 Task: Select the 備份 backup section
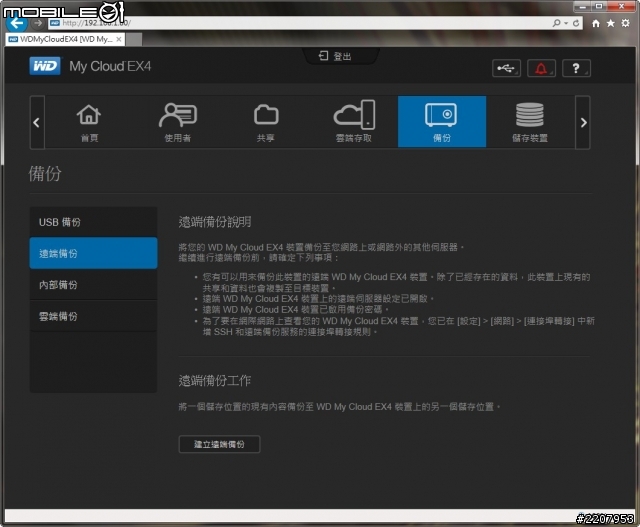click(x=442, y=122)
